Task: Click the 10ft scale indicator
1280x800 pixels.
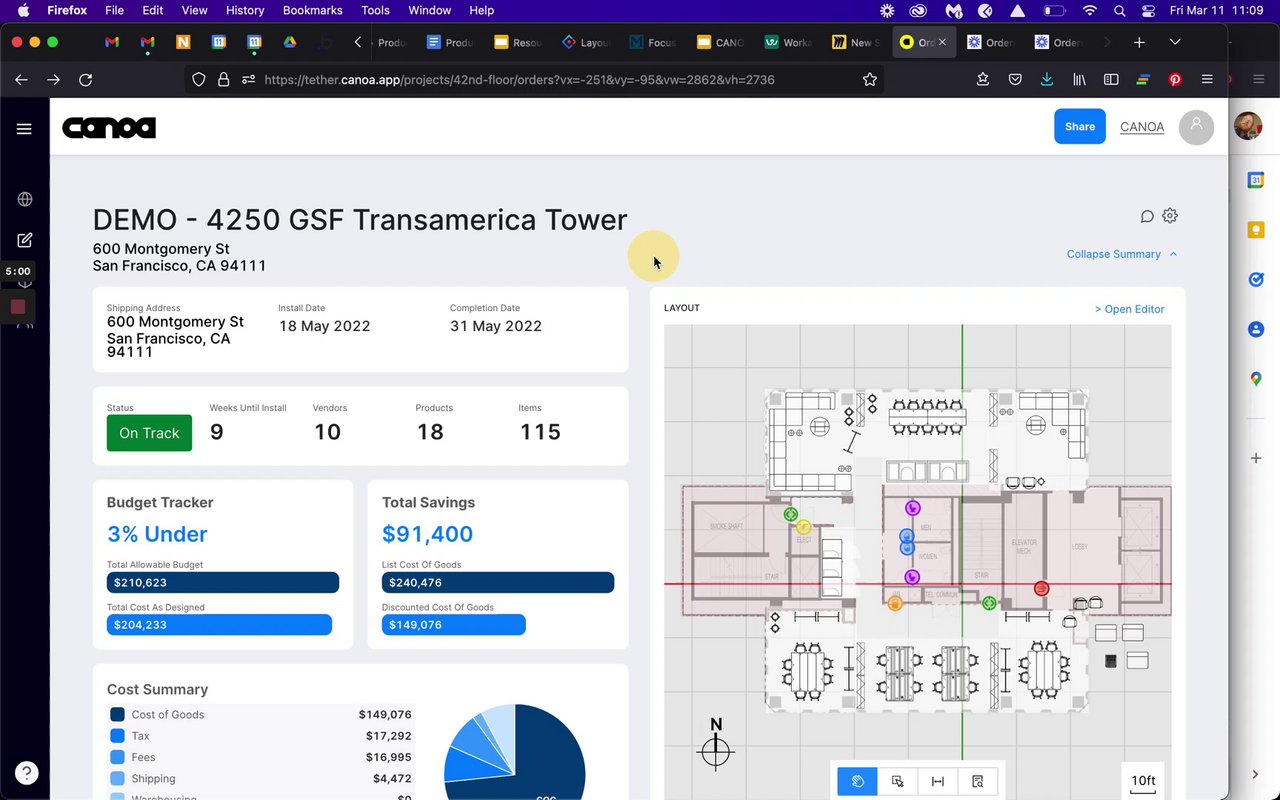Action: pos(1143,781)
